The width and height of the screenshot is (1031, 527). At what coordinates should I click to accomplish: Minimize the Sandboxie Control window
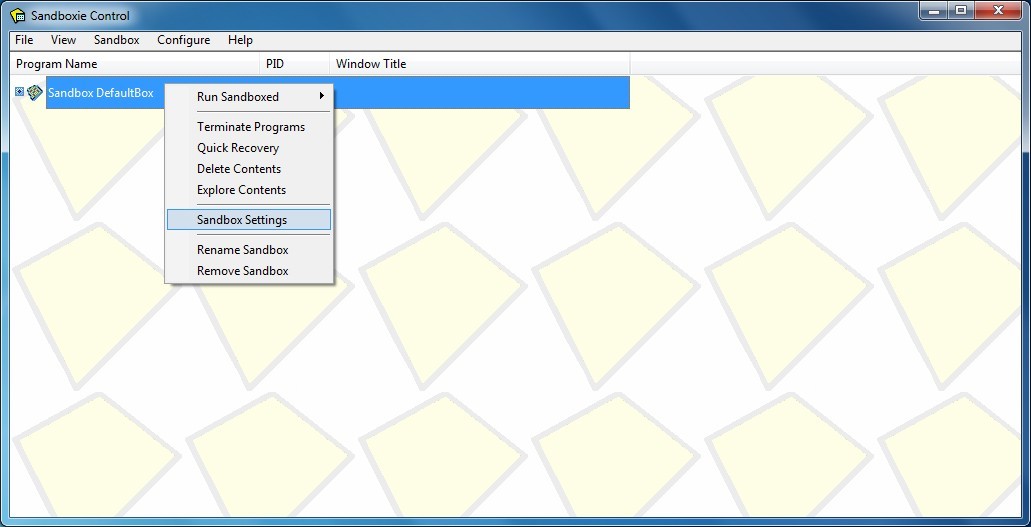click(934, 11)
